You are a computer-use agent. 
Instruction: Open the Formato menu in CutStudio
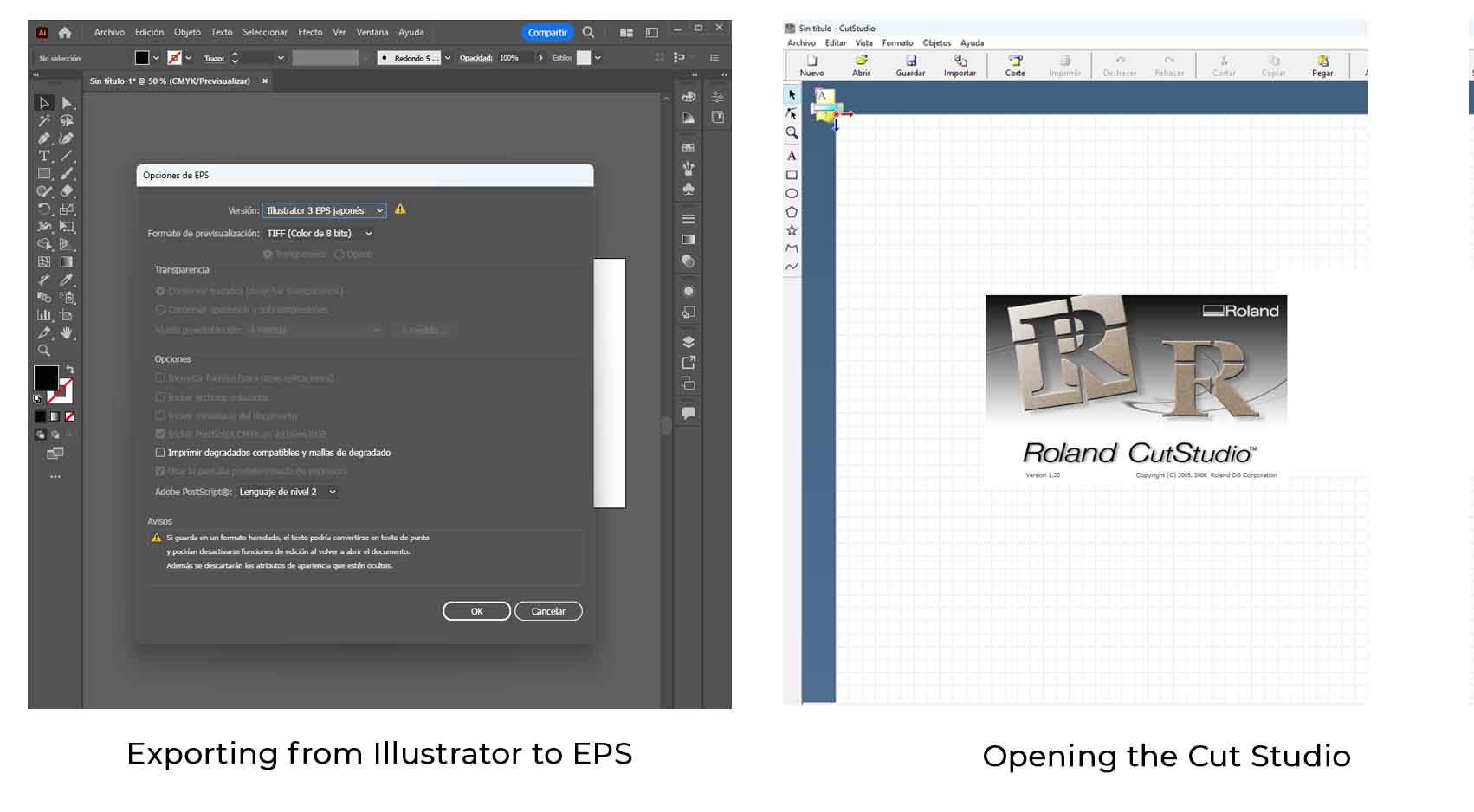(x=897, y=43)
